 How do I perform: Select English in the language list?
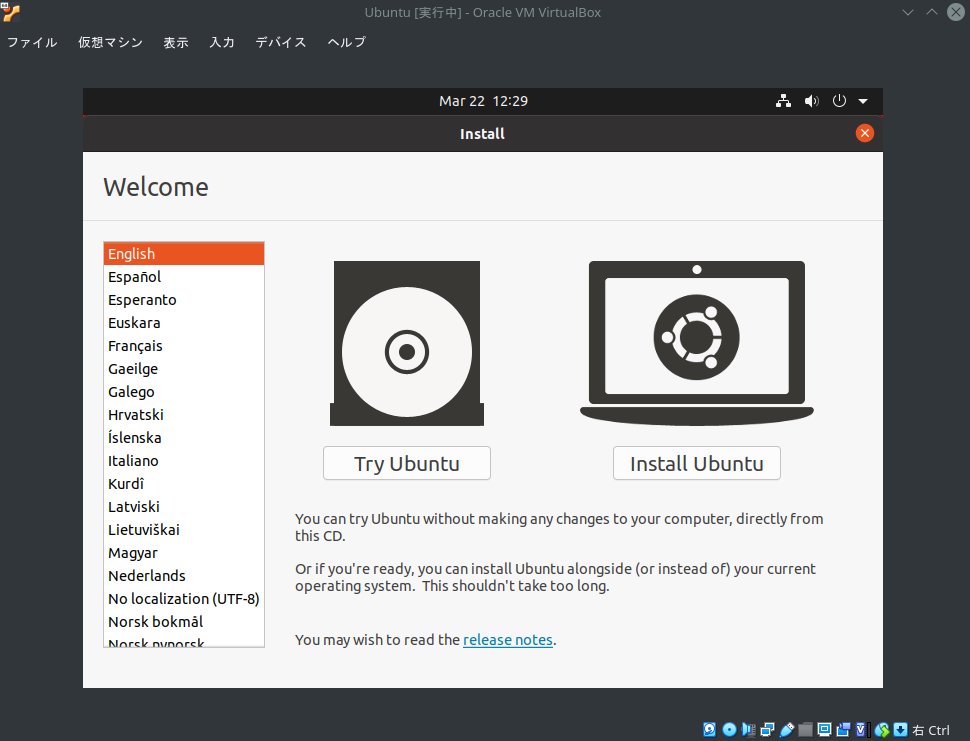[x=184, y=254]
